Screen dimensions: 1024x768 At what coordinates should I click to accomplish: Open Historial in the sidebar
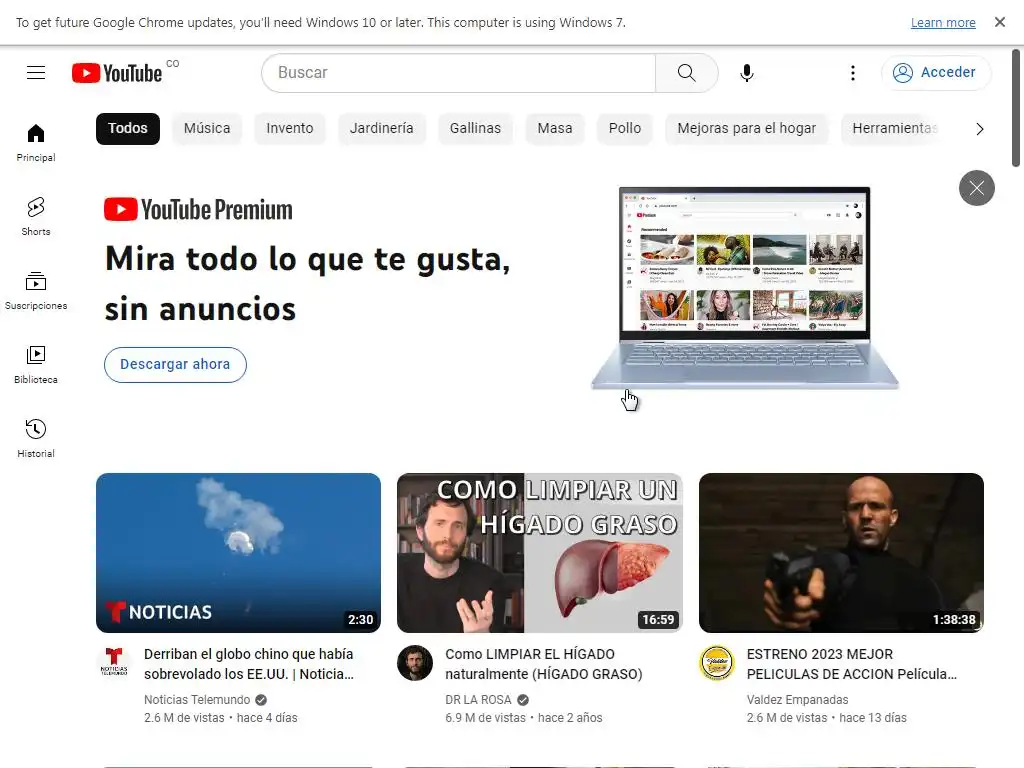coord(36,438)
